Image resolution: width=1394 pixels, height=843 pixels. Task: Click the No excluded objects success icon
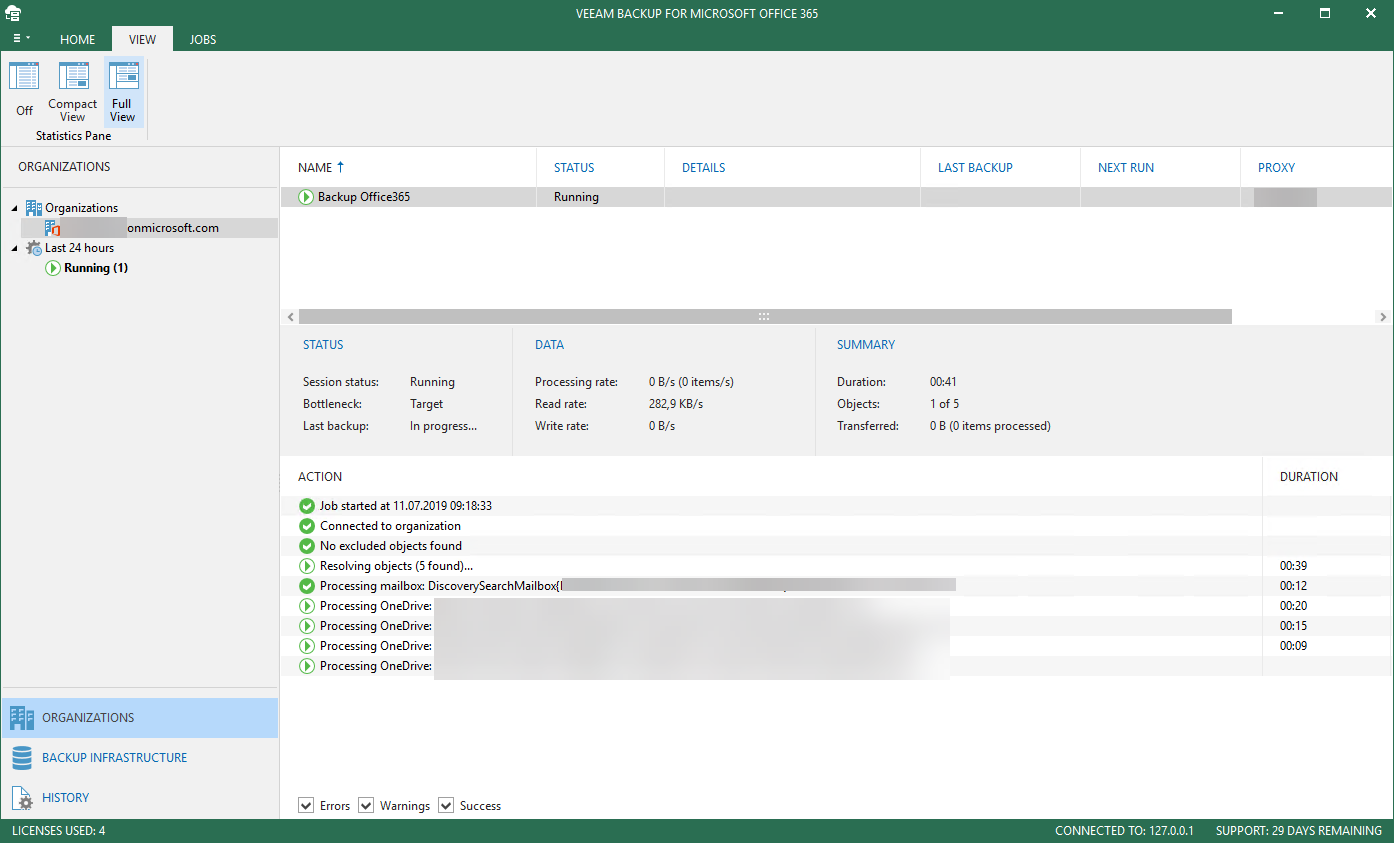307,546
